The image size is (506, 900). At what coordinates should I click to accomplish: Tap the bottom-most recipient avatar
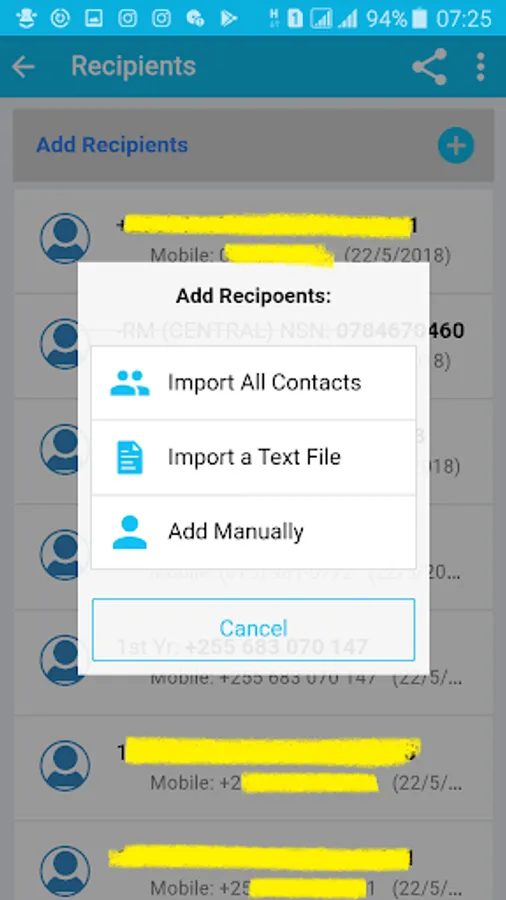[65, 871]
